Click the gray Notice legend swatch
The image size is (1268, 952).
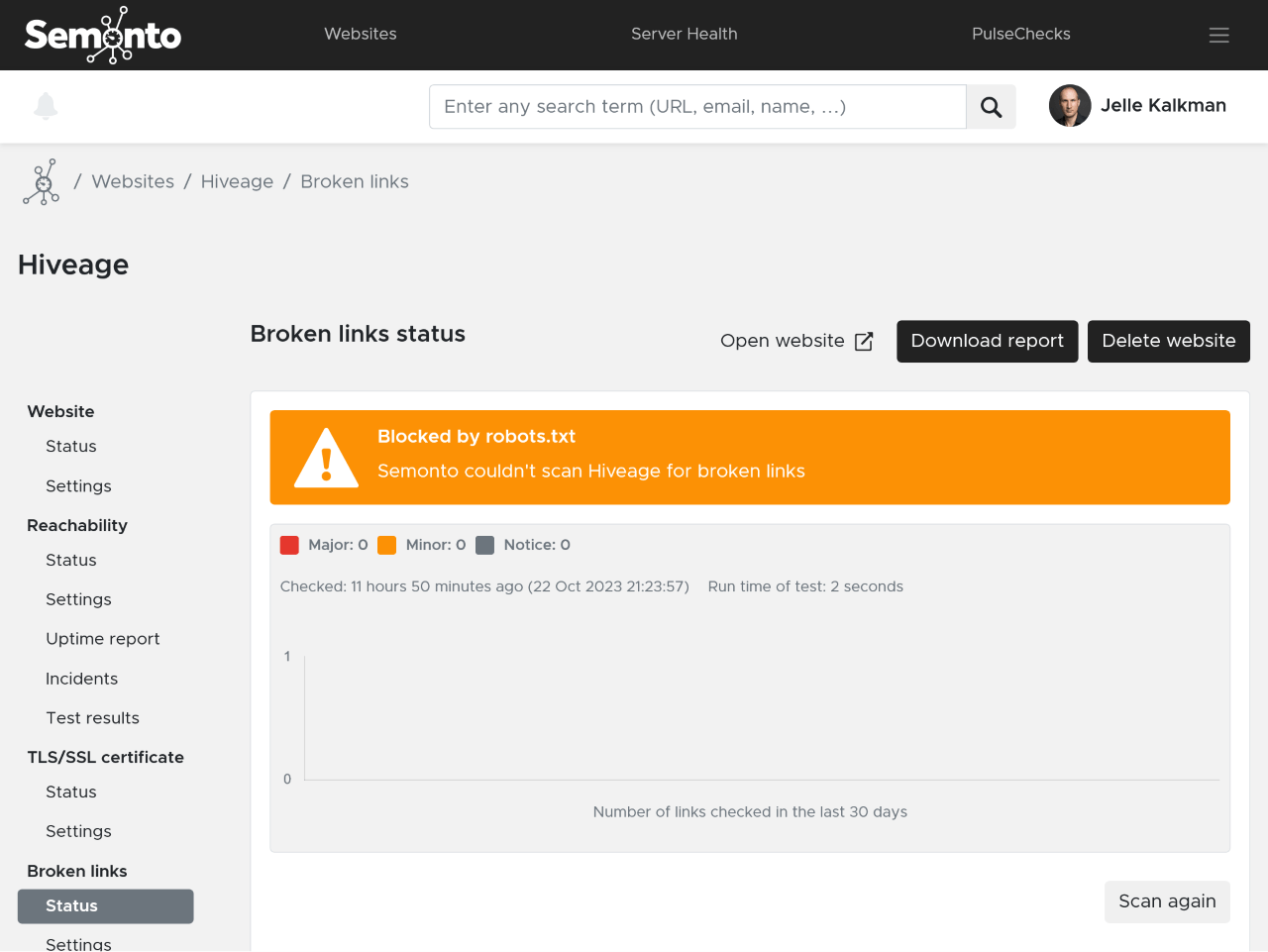tap(484, 545)
